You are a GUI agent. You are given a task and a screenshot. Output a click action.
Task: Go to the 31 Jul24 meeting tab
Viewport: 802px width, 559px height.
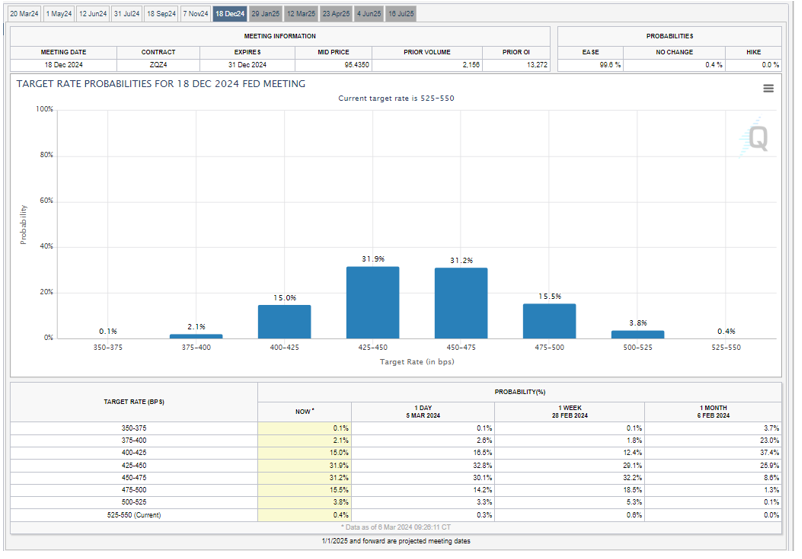[127, 14]
